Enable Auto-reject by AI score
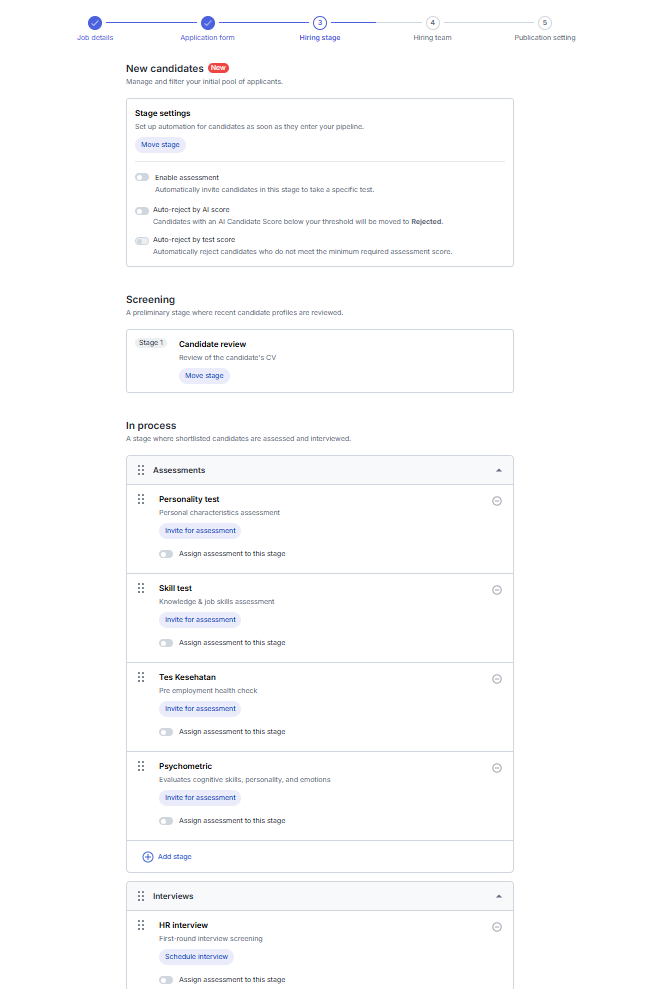Image resolution: width=649 pixels, height=989 pixels. 142,210
